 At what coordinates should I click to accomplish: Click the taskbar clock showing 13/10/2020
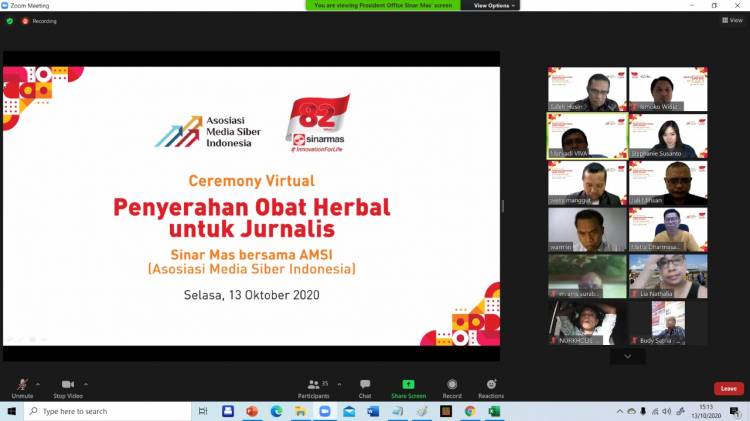(706, 411)
